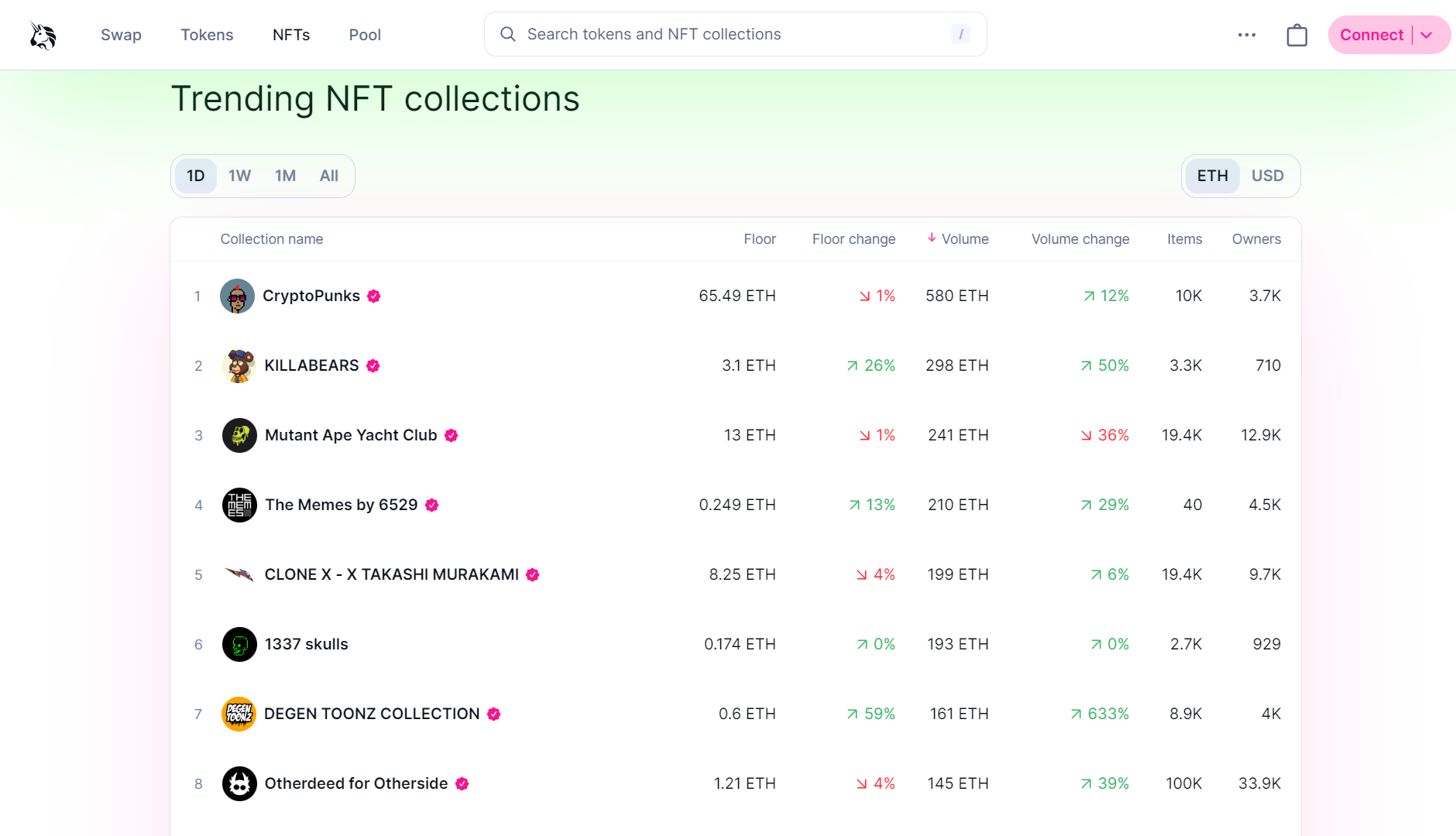Image resolution: width=1456 pixels, height=836 pixels.
Task: Click Mutant Ape volume change 36%
Action: coord(1104,435)
